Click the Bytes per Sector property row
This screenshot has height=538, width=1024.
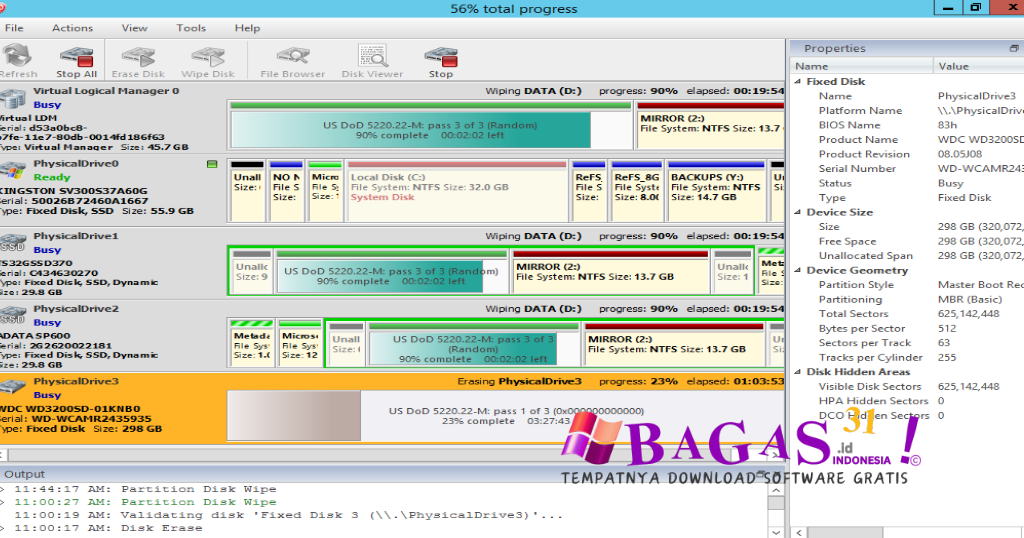tap(907, 328)
